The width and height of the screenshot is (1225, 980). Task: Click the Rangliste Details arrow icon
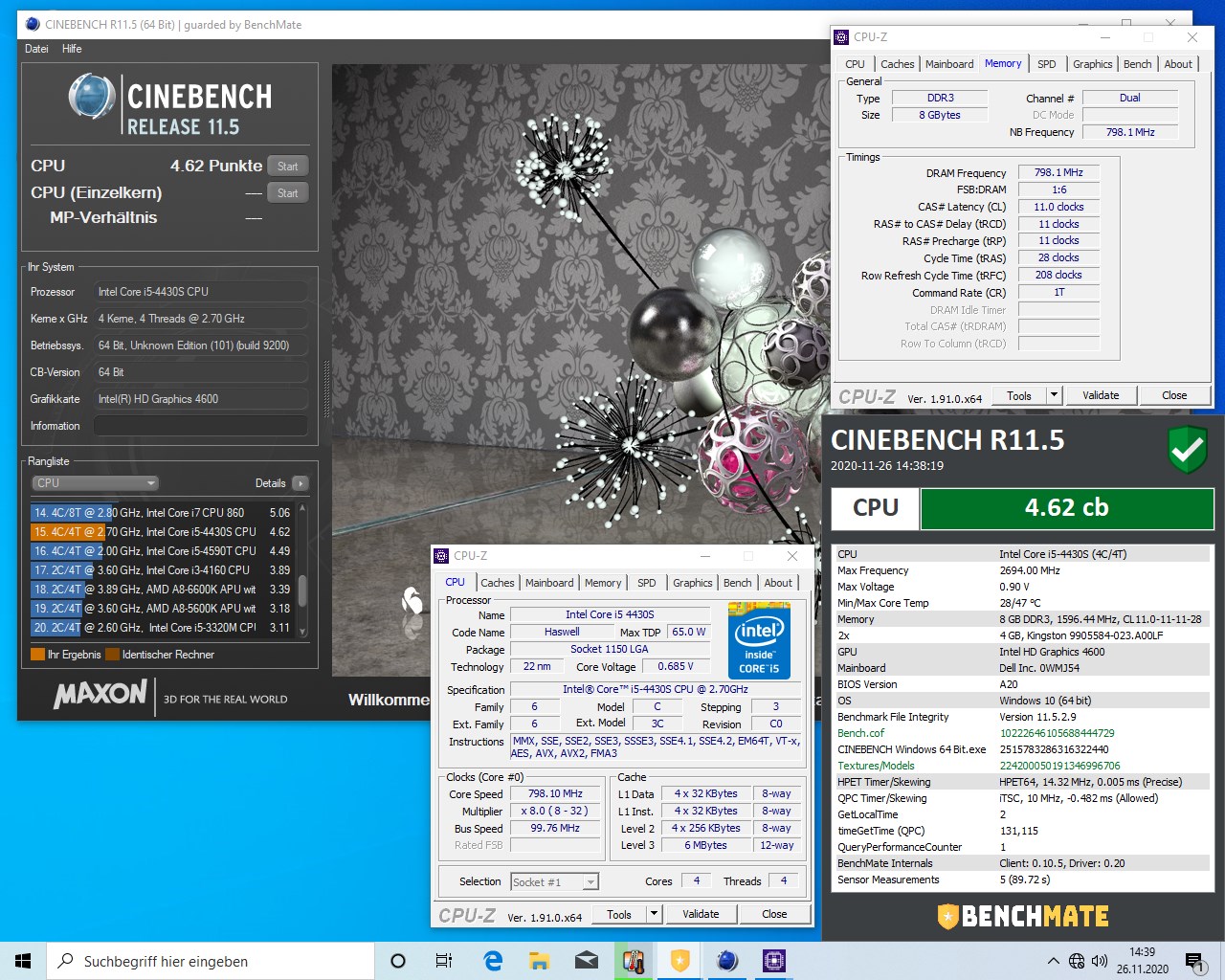301,483
